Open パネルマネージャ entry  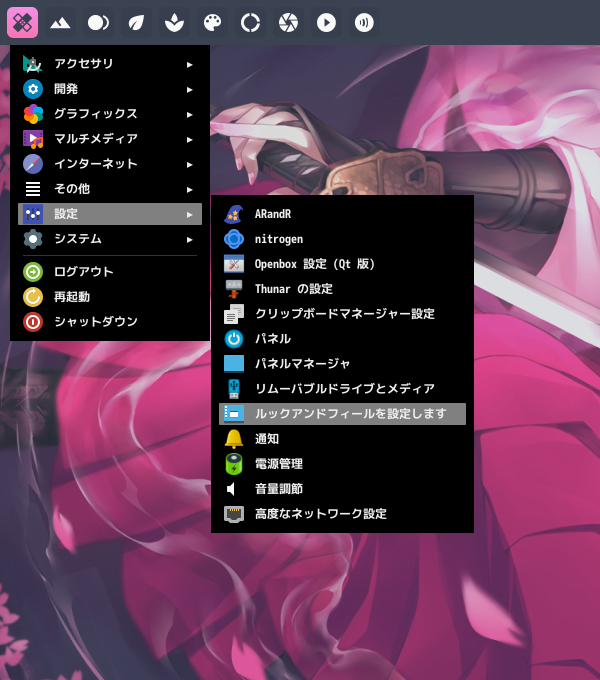click(x=342, y=364)
